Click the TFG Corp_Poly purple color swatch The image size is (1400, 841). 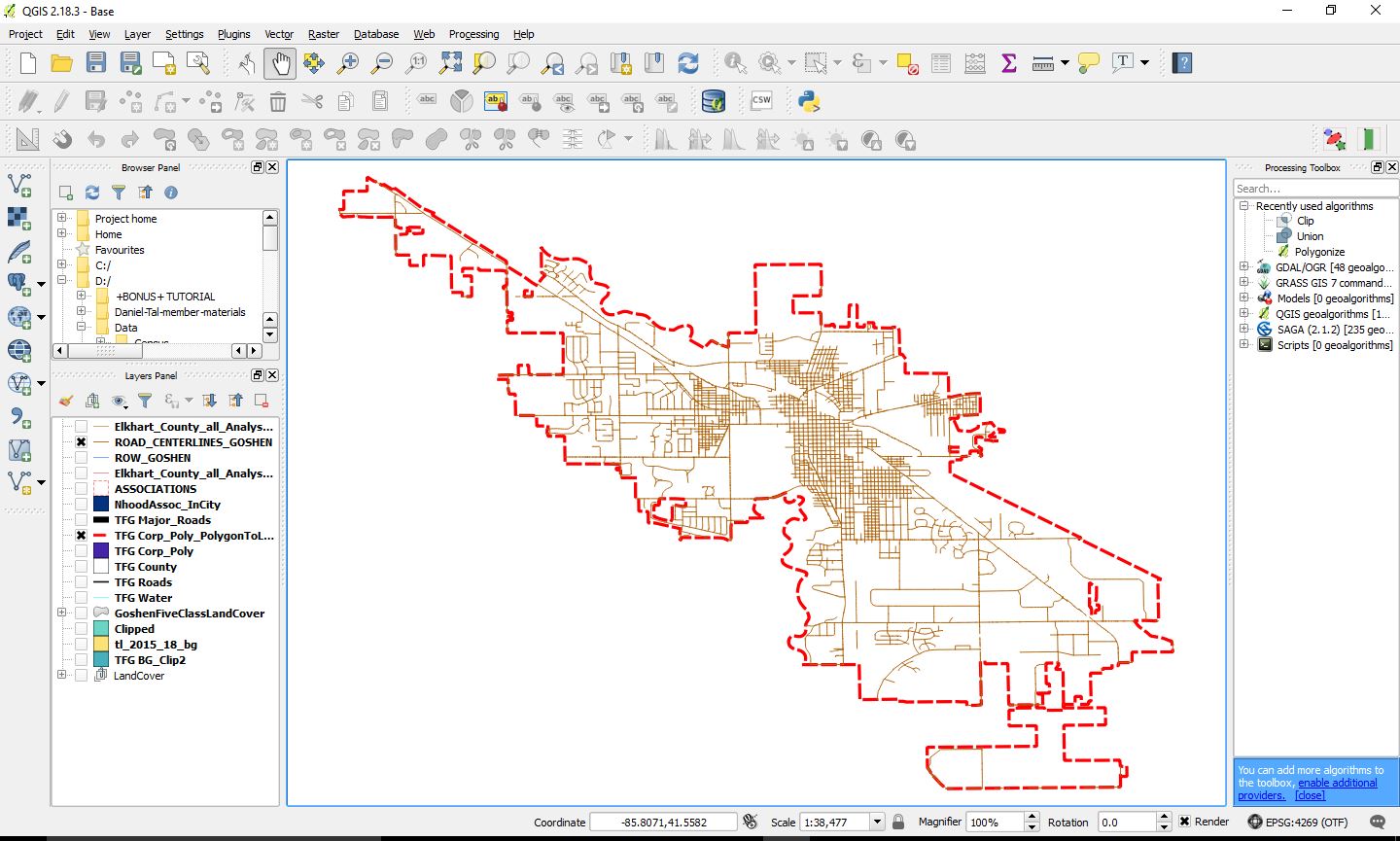point(101,551)
